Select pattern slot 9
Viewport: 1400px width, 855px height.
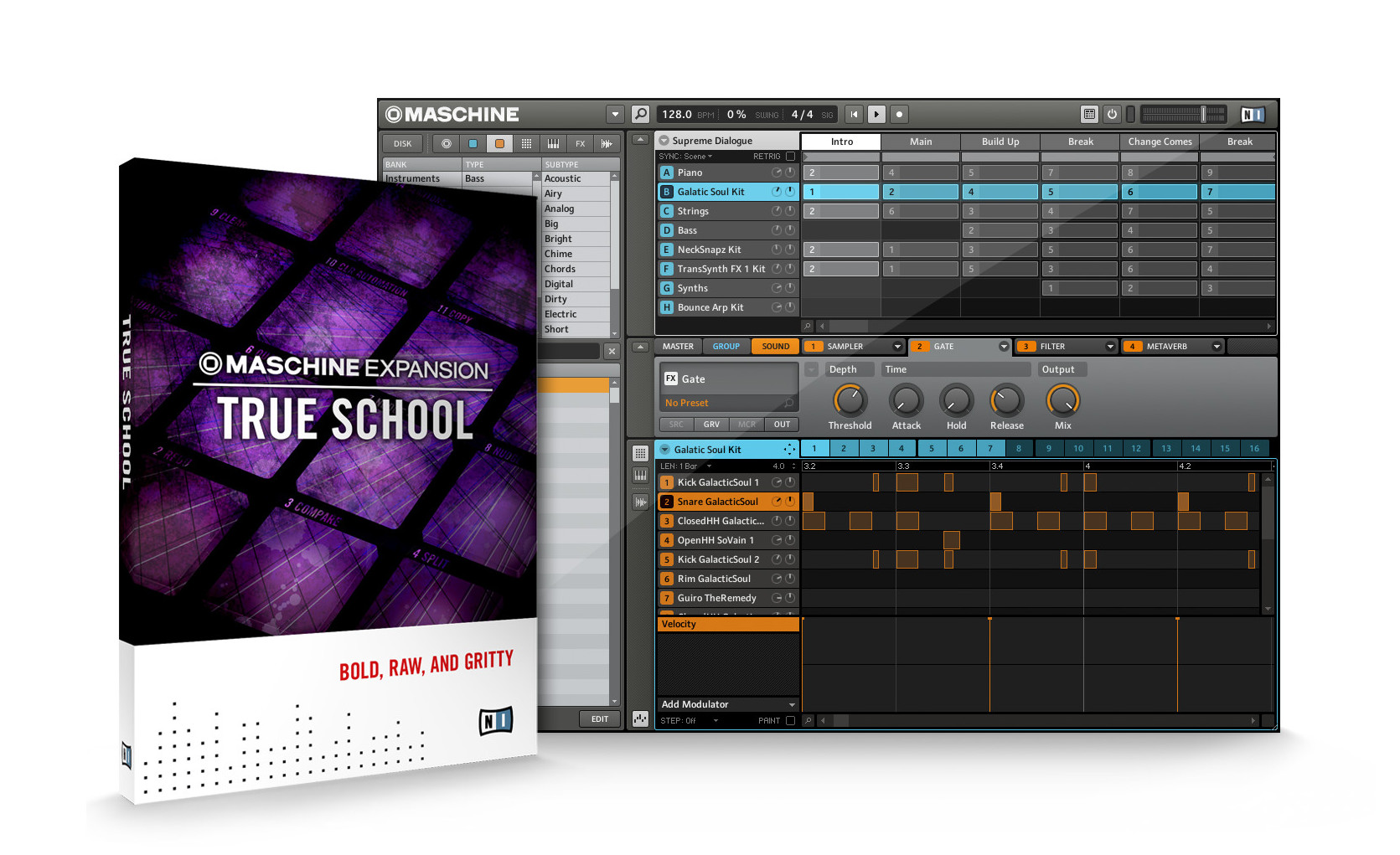[1049, 448]
